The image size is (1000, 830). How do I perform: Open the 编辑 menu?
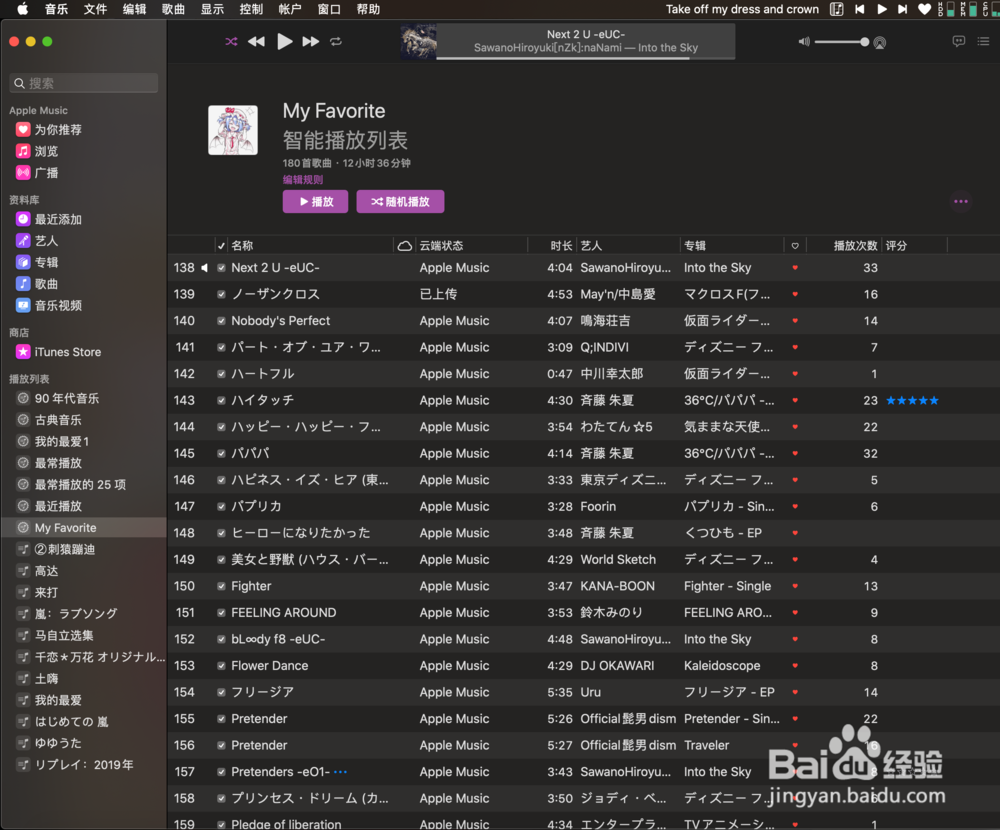pyautogui.click(x=134, y=9)
